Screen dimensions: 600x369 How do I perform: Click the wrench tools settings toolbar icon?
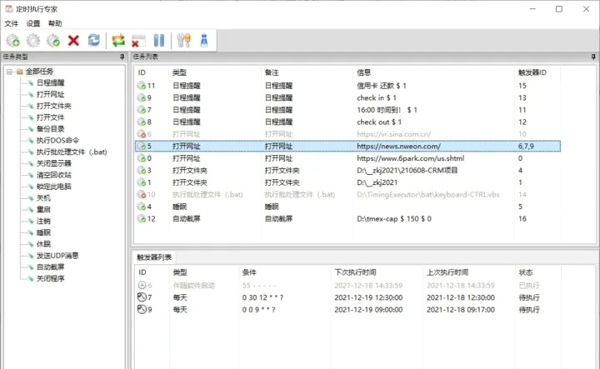click(x=184, y=40)
